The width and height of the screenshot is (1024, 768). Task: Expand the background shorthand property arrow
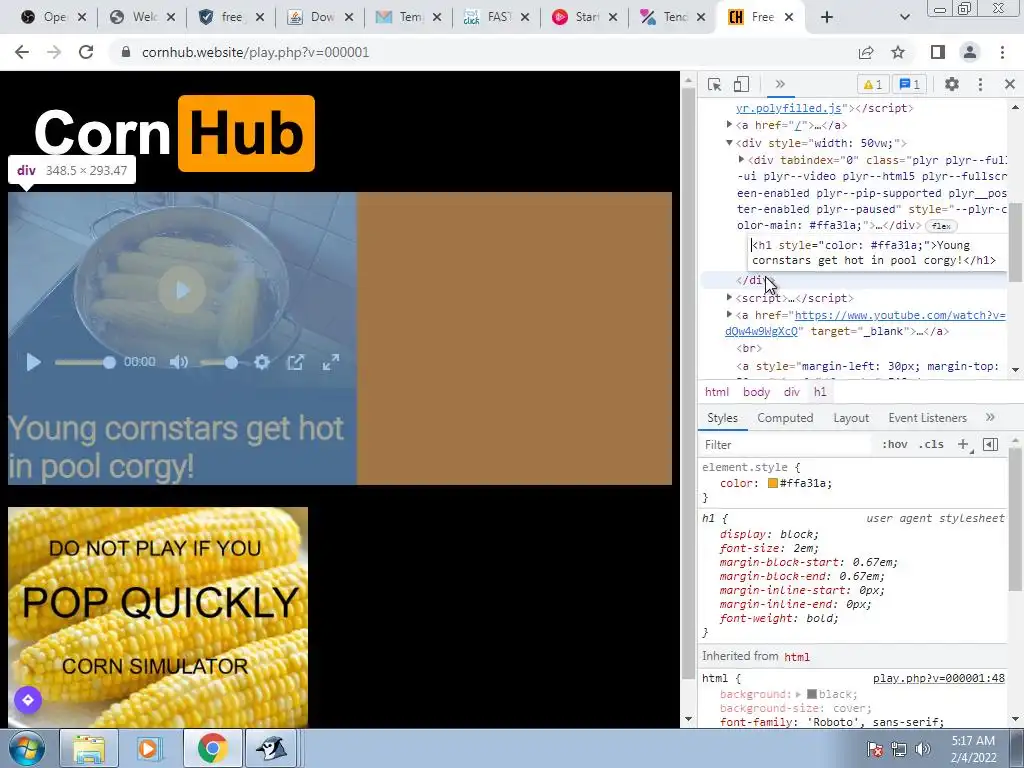(798, 694)
